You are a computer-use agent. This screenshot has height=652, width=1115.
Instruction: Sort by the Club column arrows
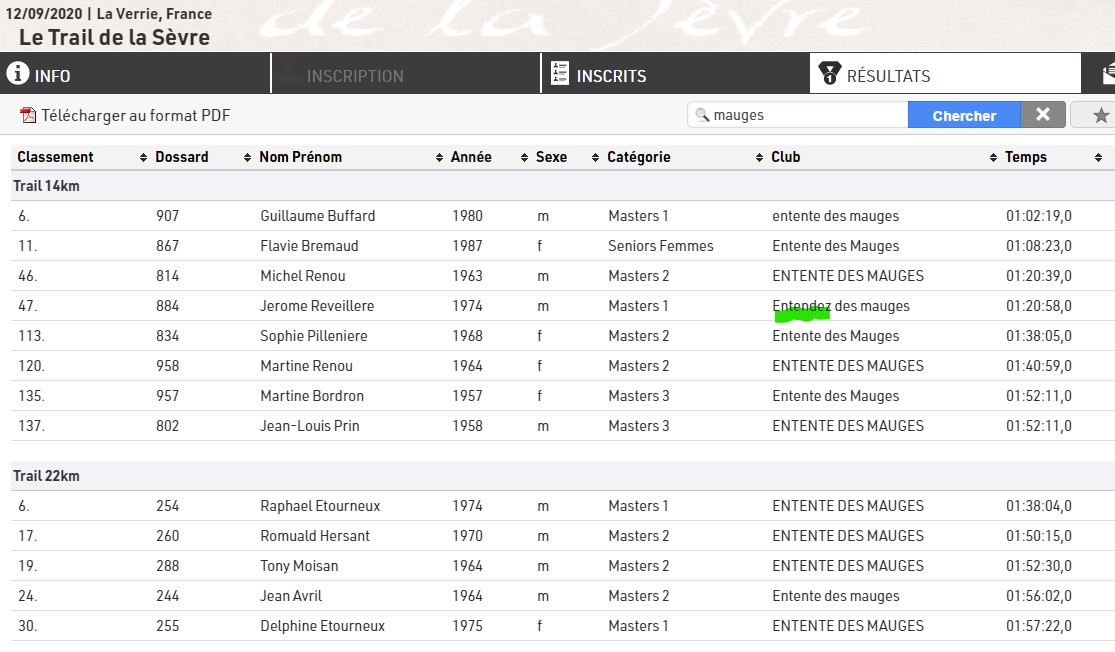993,158
